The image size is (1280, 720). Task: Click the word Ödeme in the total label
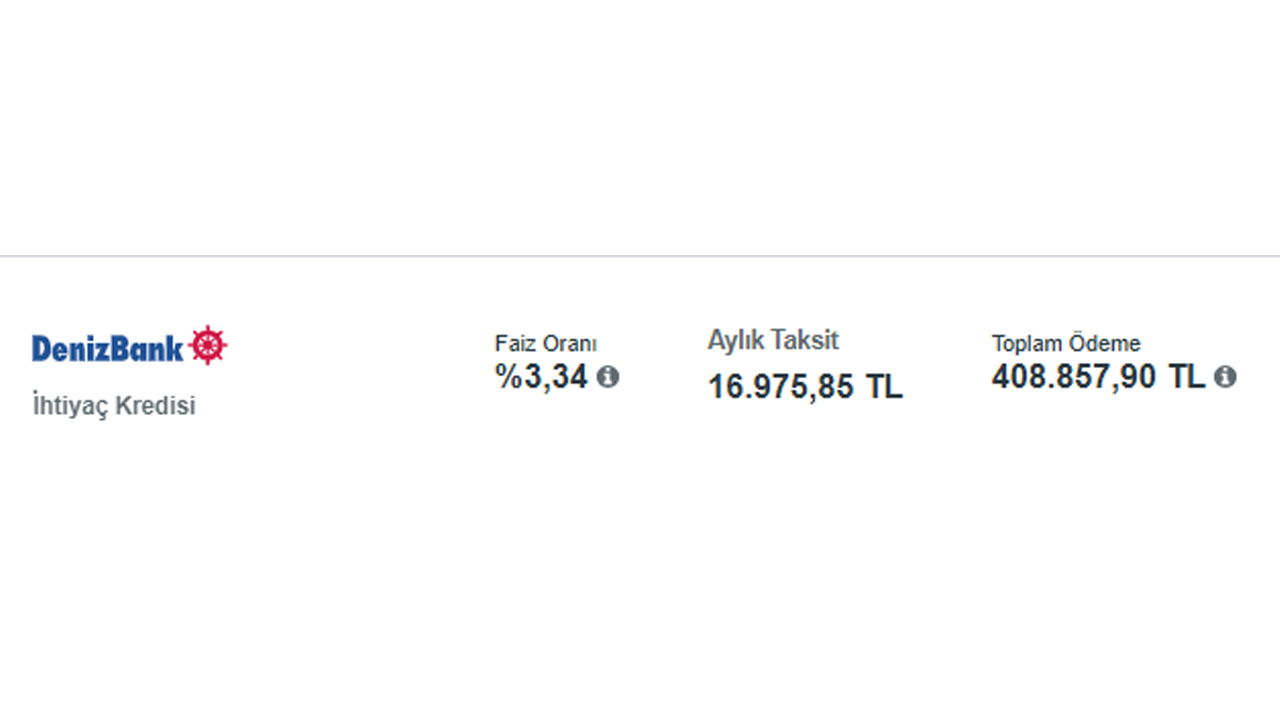pyautogui.click(x=1104, y=344)
